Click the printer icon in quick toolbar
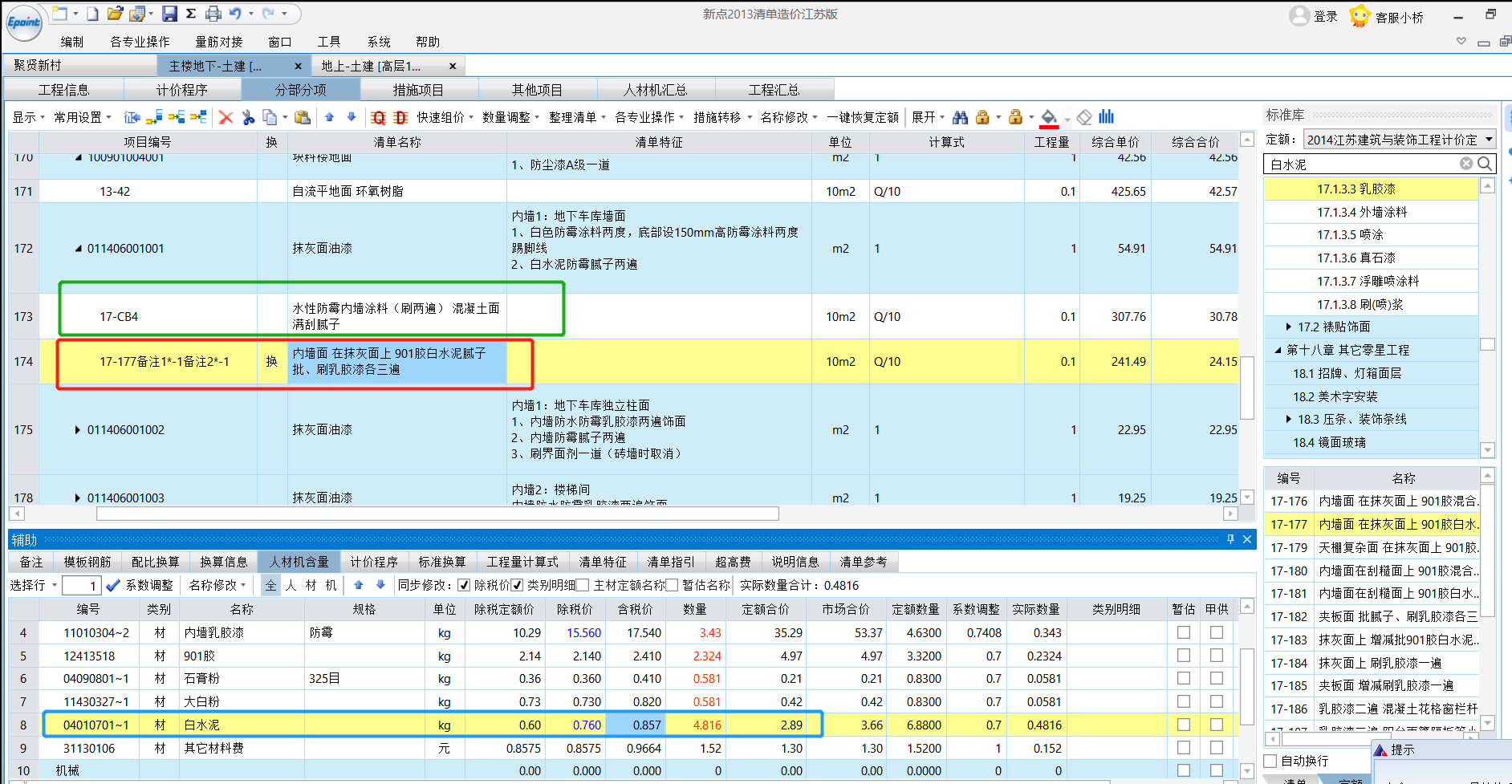 point(213,14)
